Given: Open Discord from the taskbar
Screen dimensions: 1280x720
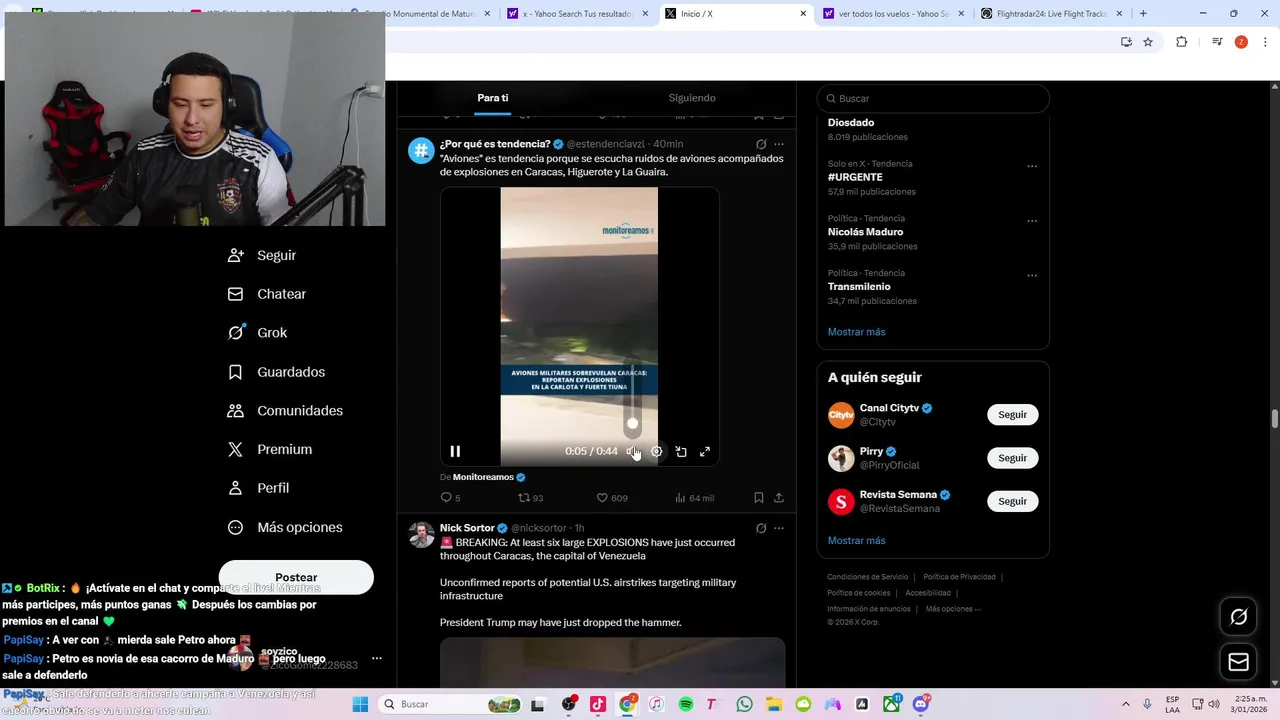Looking at the screenshot, I should (x=920, y=704).
